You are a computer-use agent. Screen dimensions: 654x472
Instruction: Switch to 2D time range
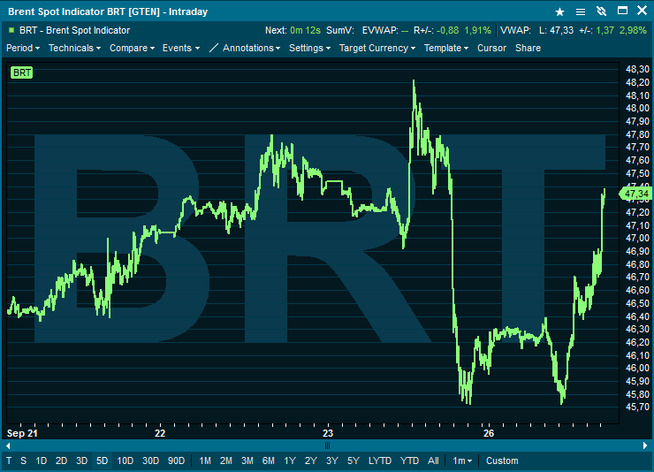point(61,461)
